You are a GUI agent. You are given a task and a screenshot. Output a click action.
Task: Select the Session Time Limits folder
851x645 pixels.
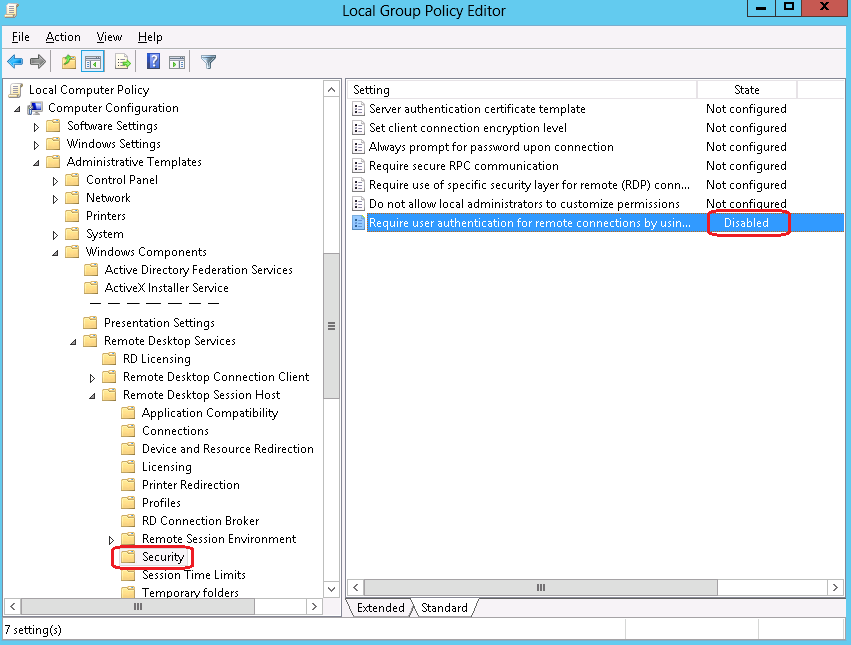tap(193, 575)
